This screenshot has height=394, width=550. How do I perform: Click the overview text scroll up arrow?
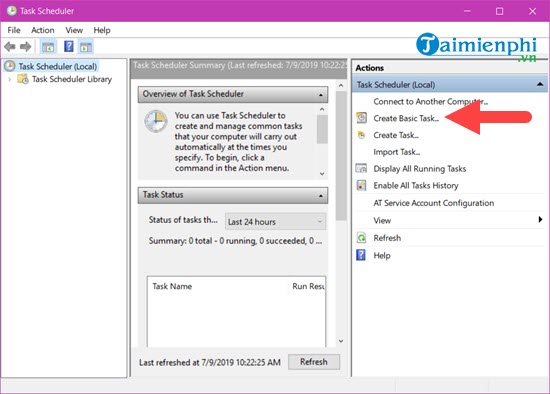[322, 109]
